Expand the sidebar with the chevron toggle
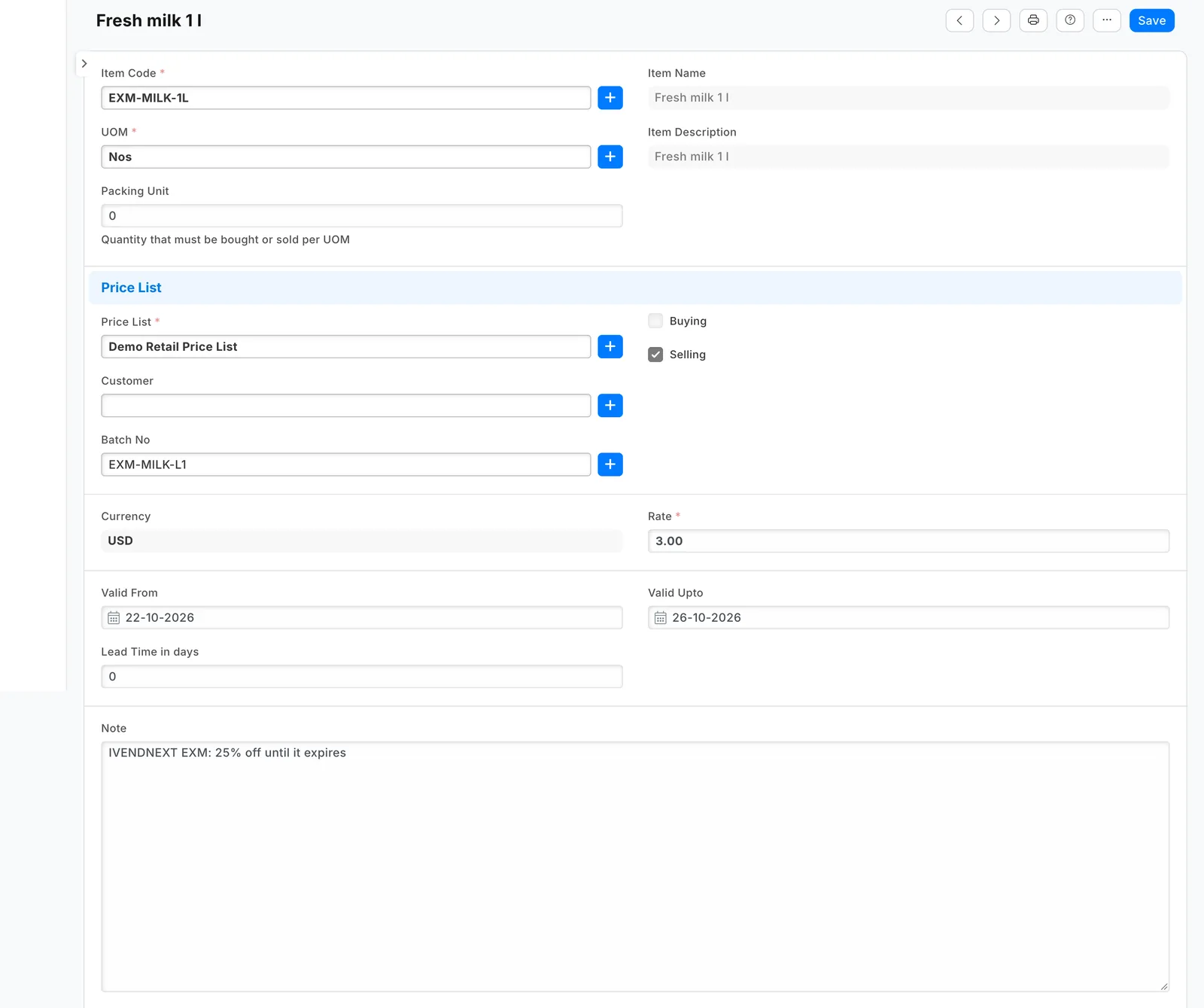The width and height of the screenshot is (1204, 1008). tap(84, 64)
